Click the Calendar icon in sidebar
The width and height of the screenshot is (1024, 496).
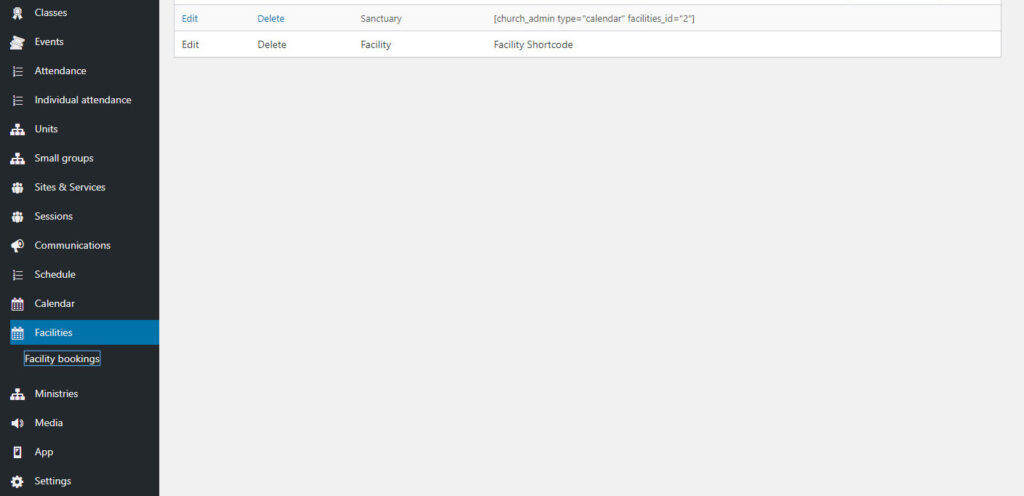17,304
